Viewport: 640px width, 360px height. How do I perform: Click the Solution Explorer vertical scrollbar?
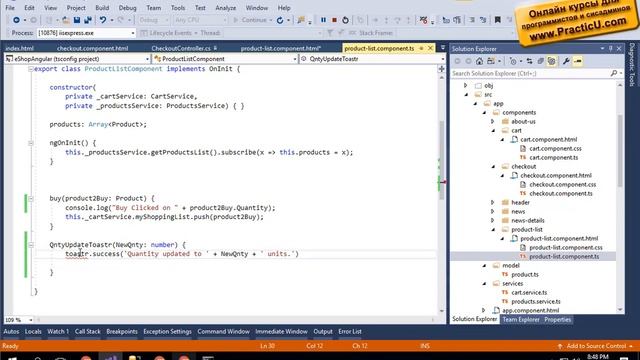pyautogui.click(x=620, y=151)
